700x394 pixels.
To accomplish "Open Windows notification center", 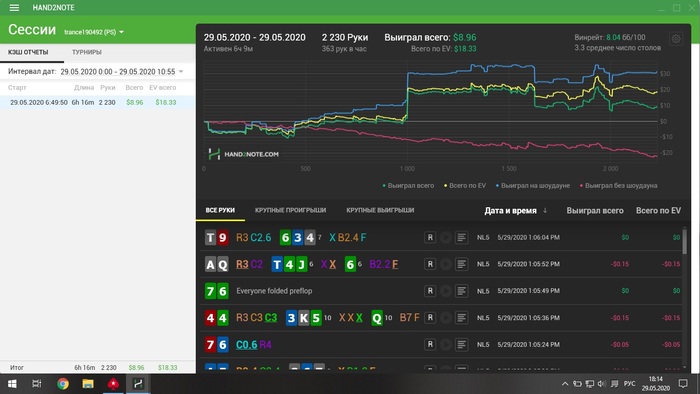I will 683,384.
